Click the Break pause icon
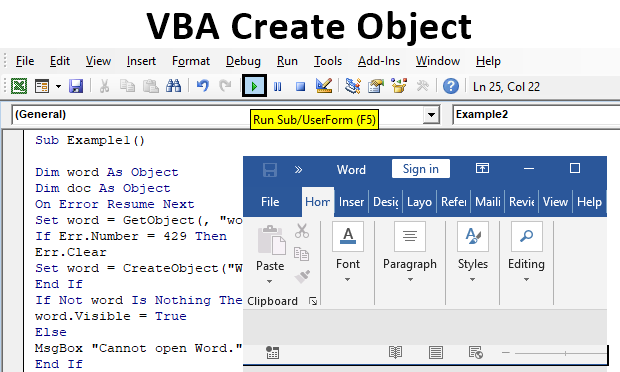620x372 pixels. click(278, 86)
